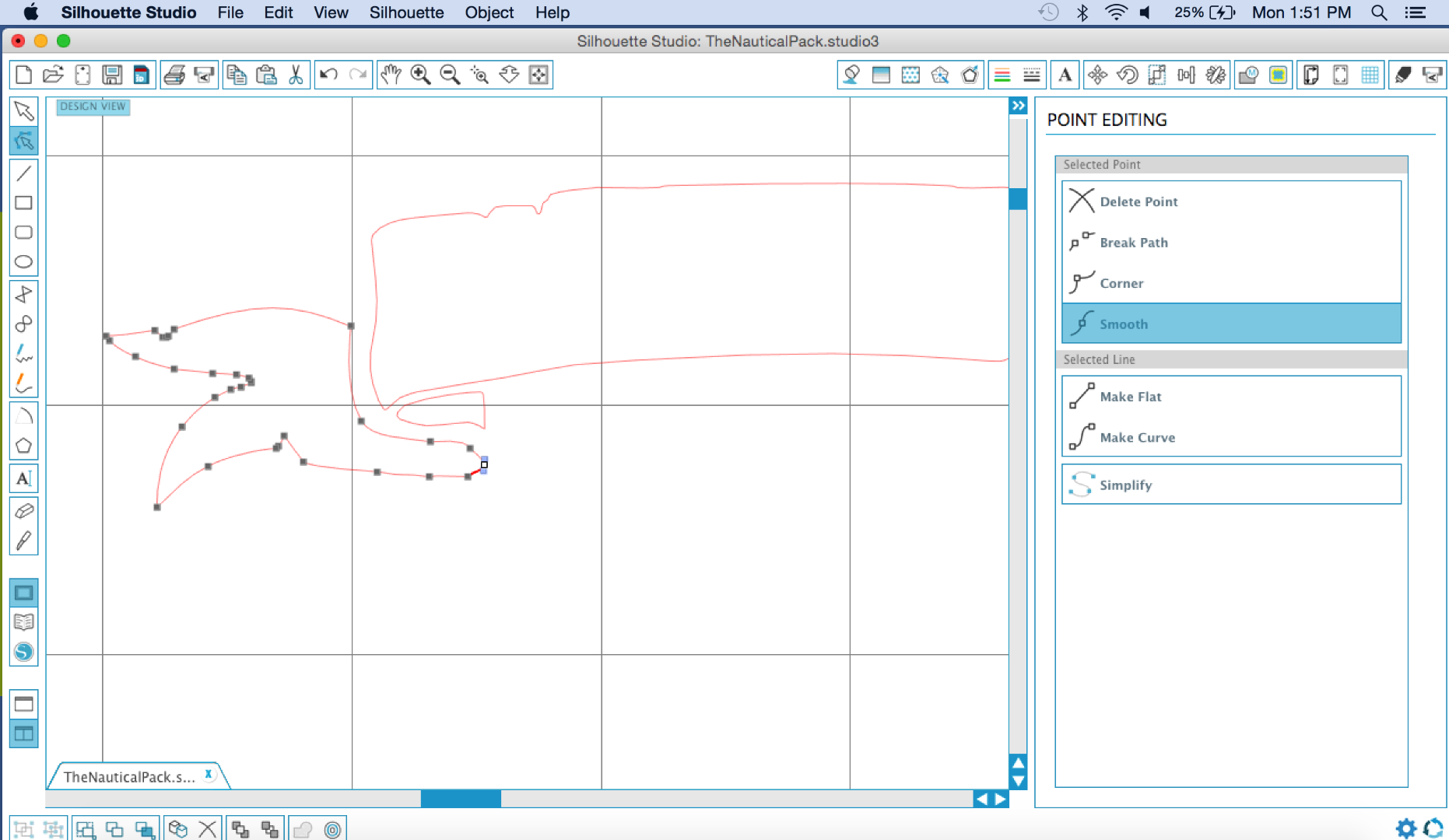Open the Wi-Fi menu bar icon
The height and width of the screenshot is (840, 1449).
coord(1116,12)
